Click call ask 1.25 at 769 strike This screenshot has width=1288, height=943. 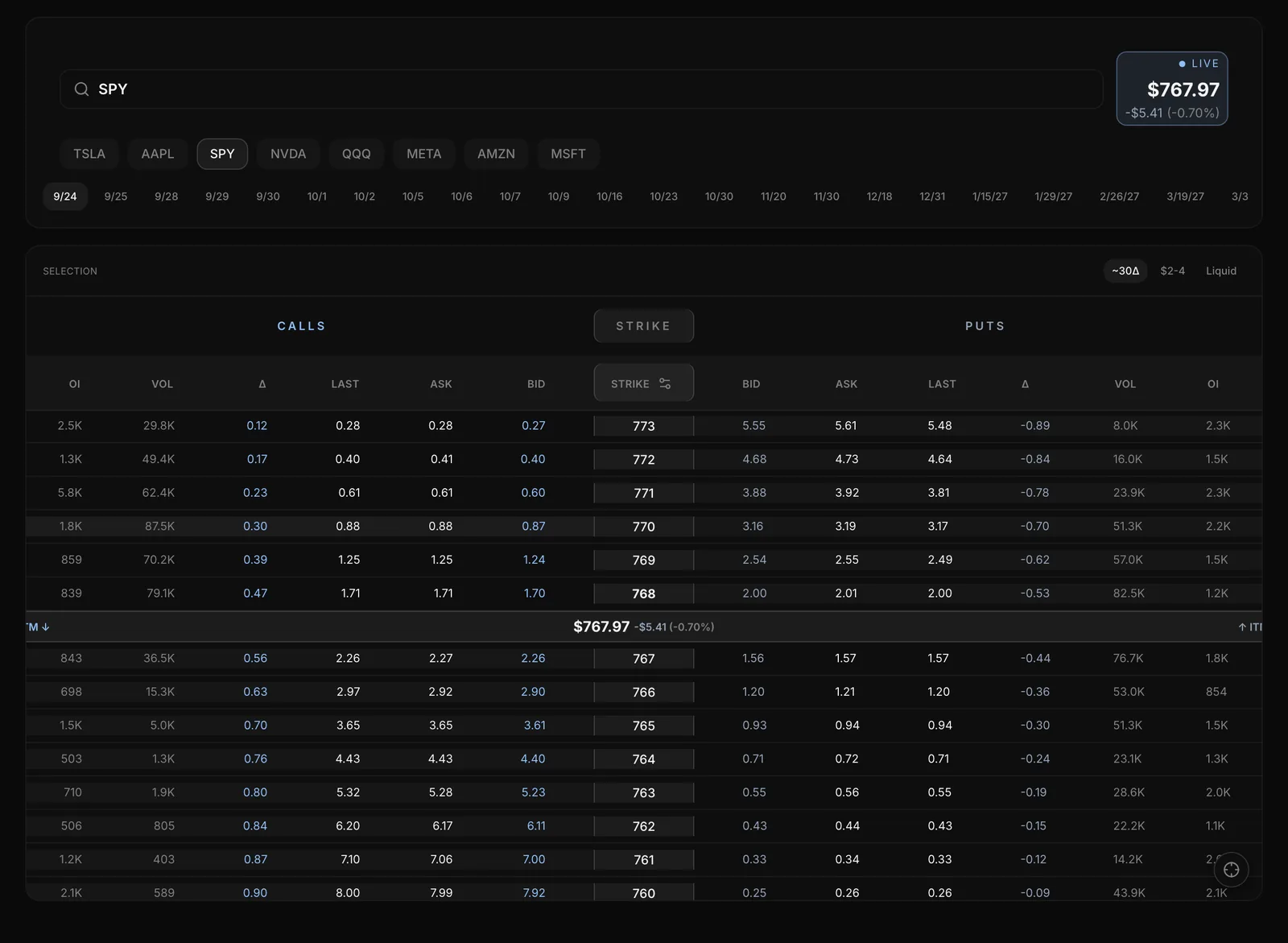click(442, 560)
